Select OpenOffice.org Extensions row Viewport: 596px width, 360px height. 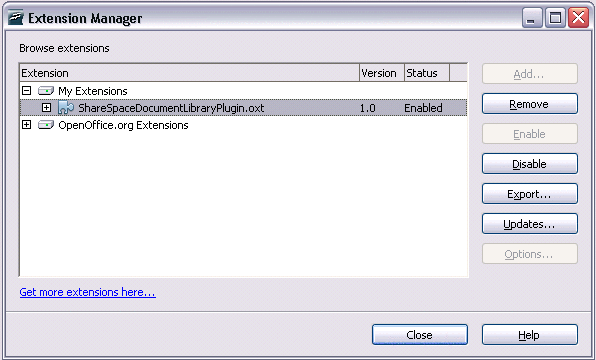click(x=243, y=125)
